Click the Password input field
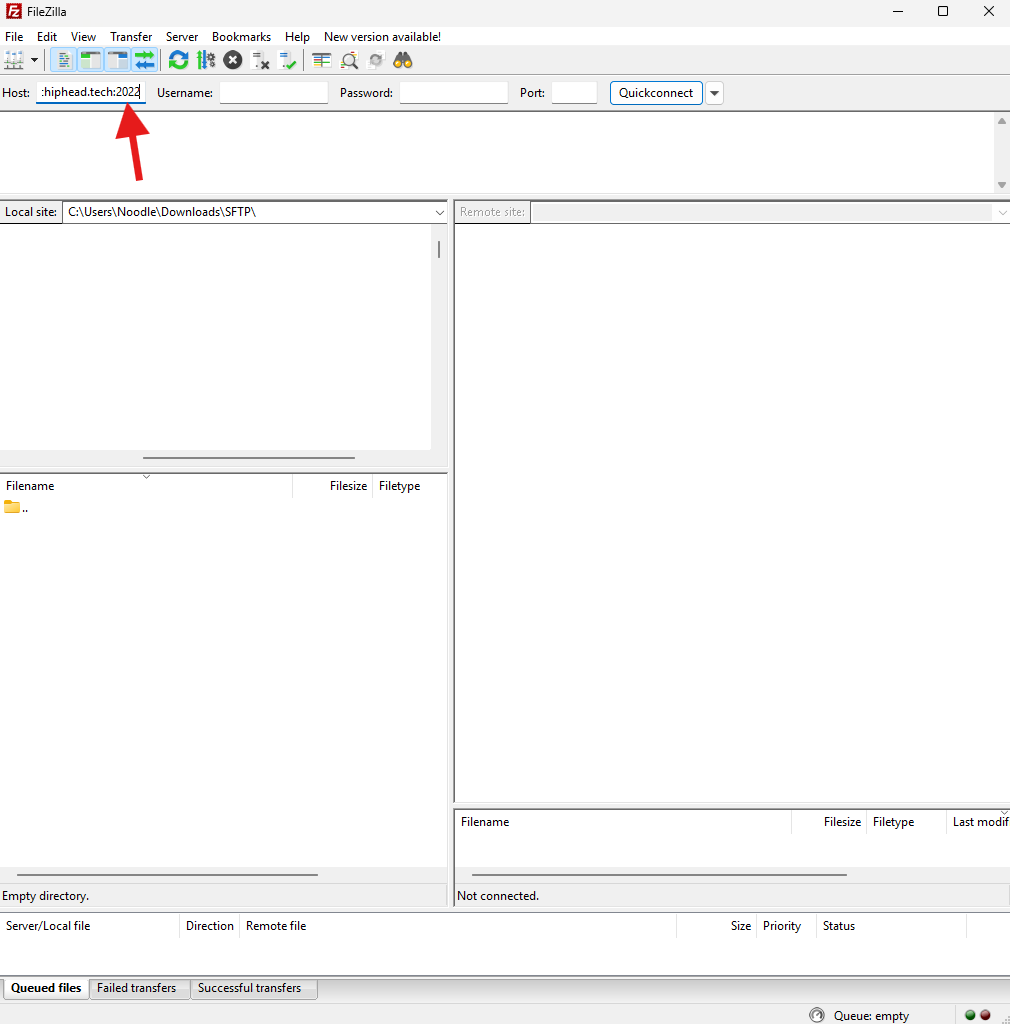Viewport: 1010px width, 1024px height. pyautogui.click(x=454, y=93)
